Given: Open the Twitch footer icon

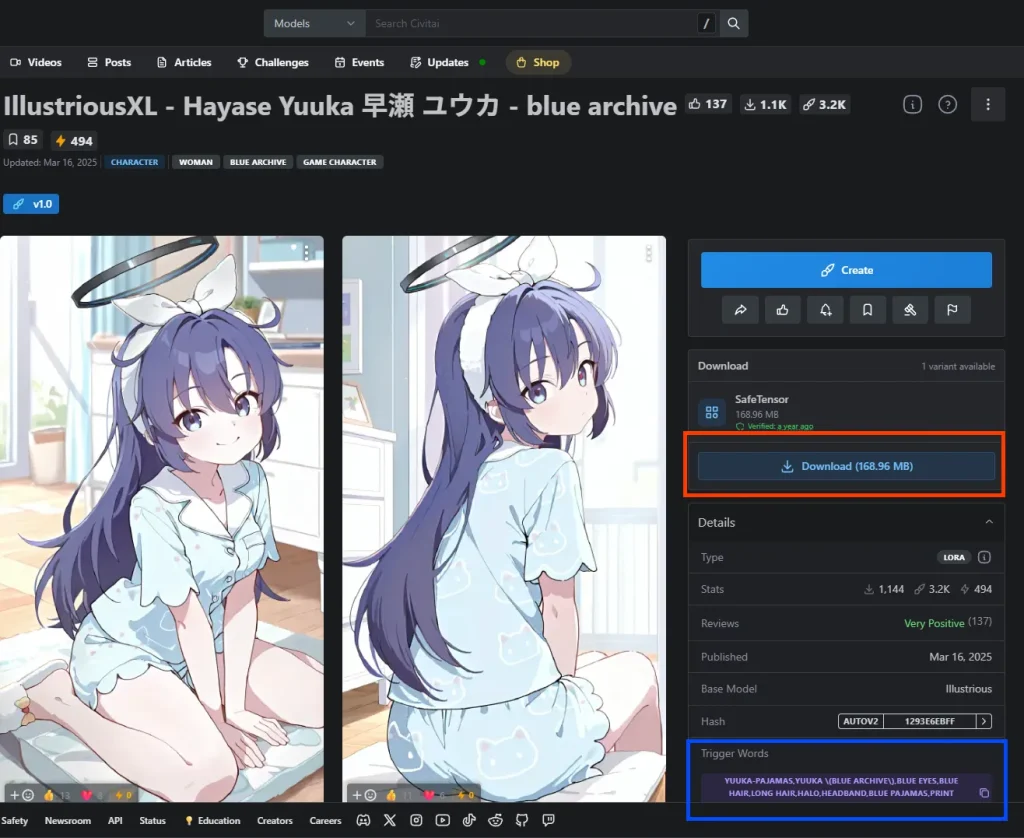Looking at the screenshot, I should 549,820.
